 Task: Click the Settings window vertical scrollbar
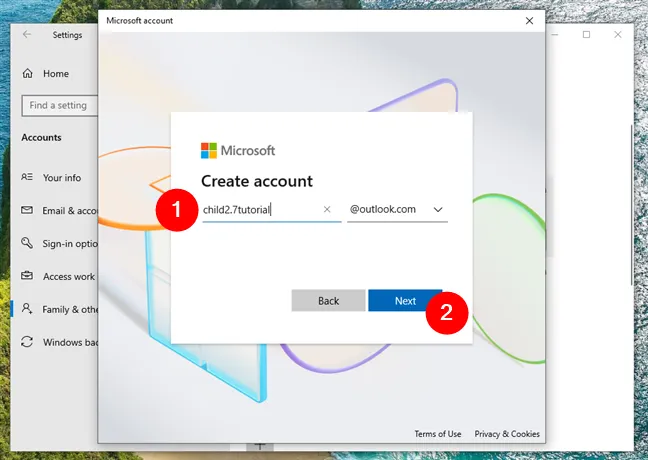tap(631, 205)
